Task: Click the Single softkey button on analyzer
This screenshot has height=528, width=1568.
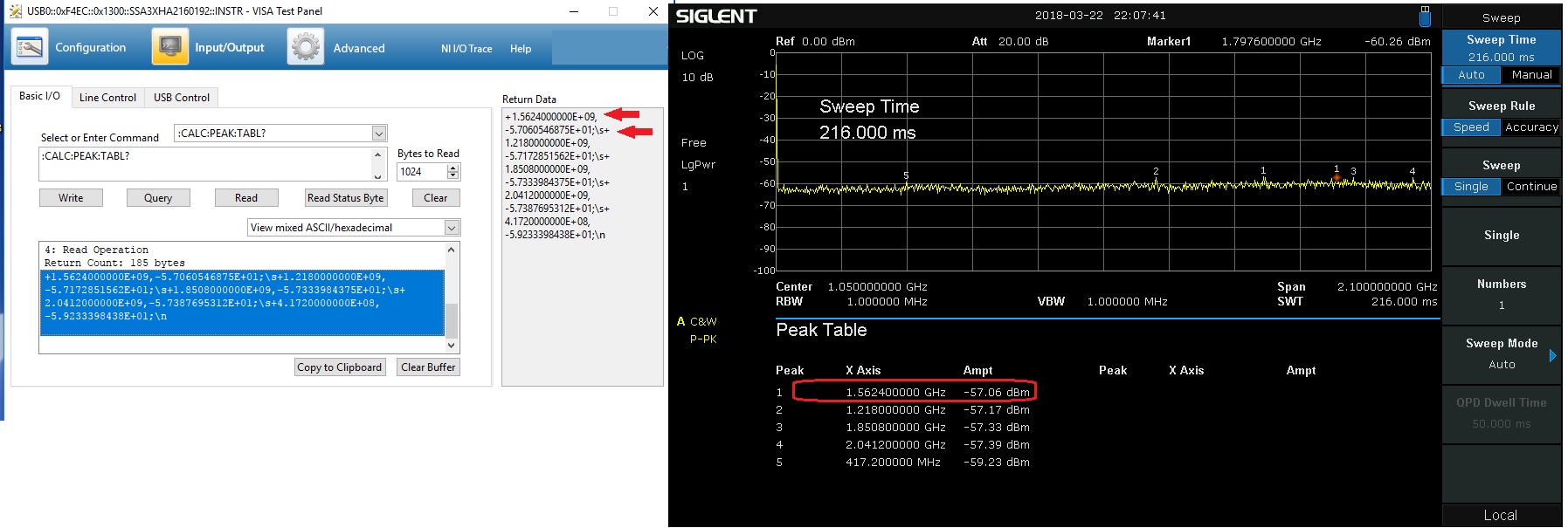Action: (1502, 236)
